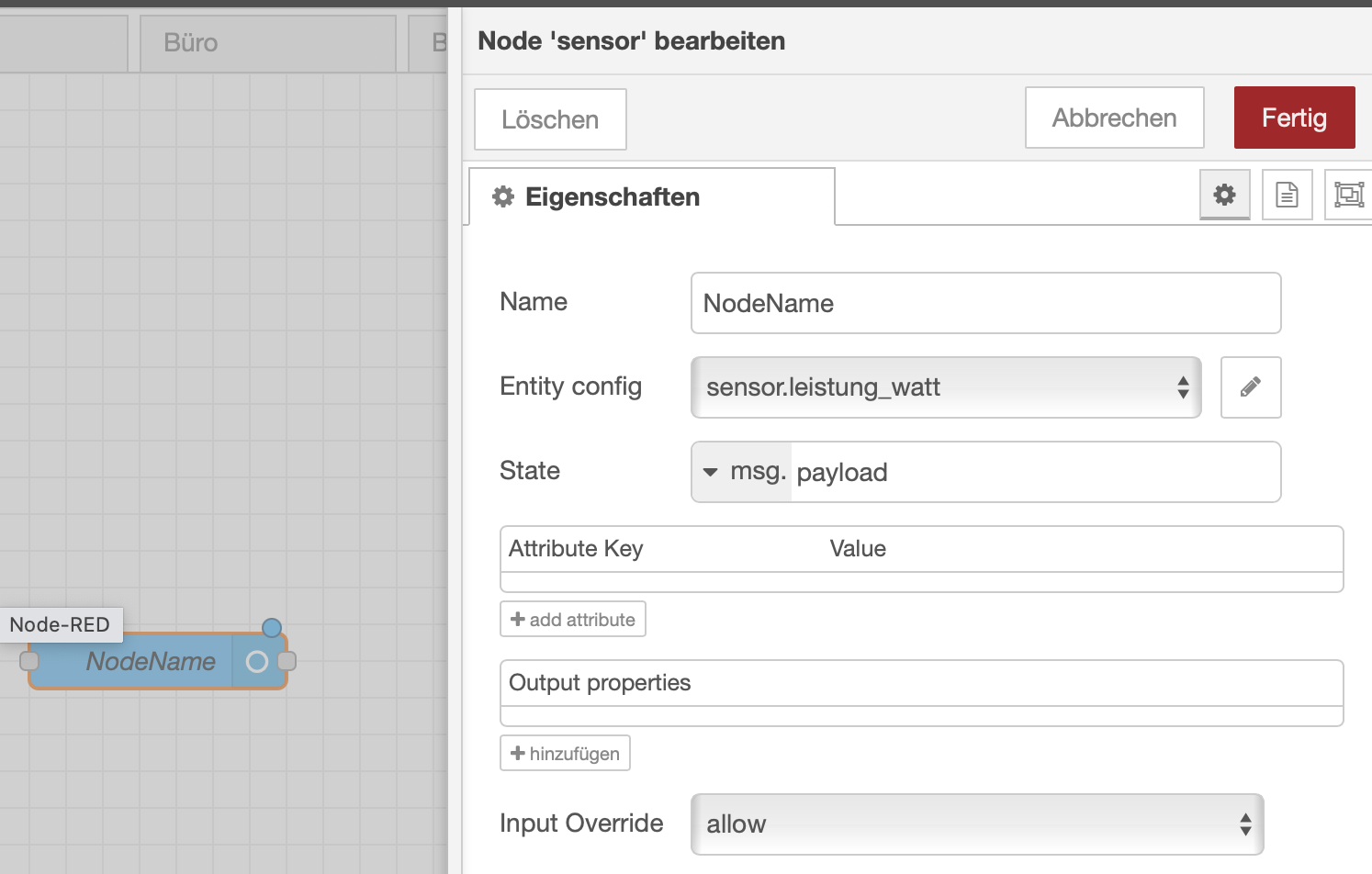Switch to the Büro flow tab

tap(268, 43)
